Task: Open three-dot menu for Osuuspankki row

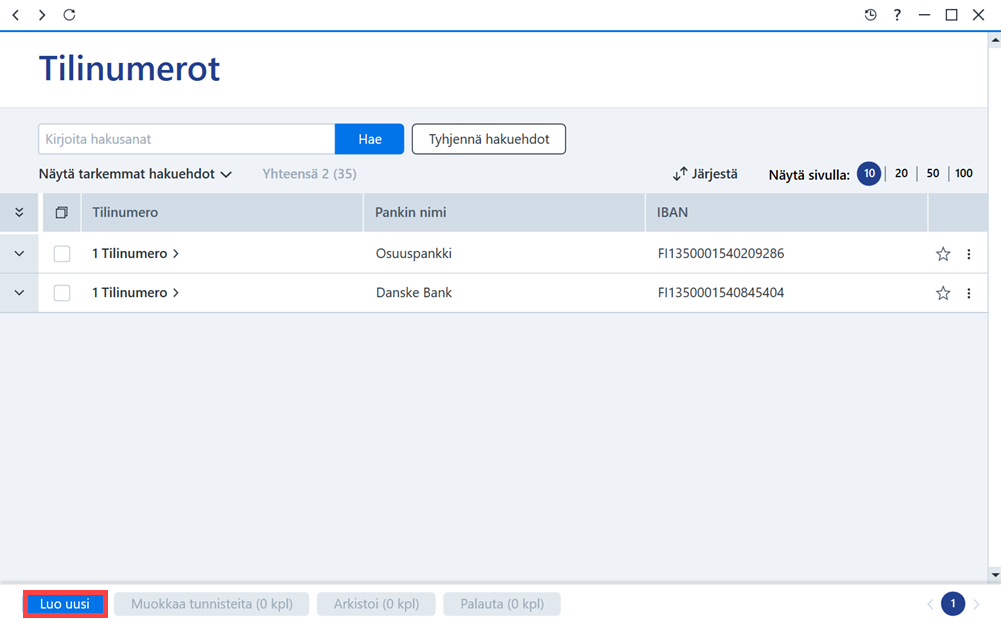Action: click(x=968, y=254)
